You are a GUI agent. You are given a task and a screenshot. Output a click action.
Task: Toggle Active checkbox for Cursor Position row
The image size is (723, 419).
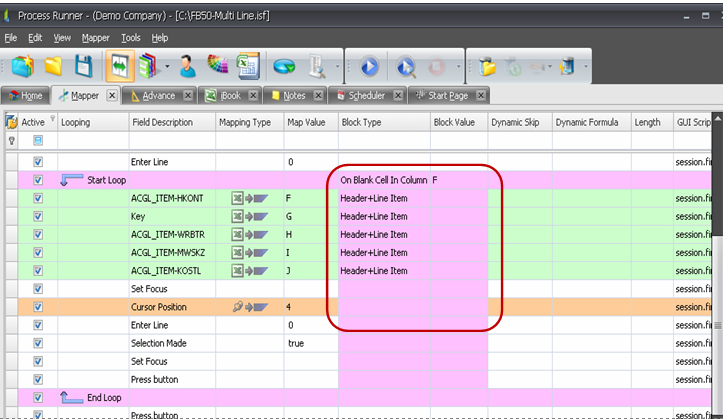[x=39, y=307]
